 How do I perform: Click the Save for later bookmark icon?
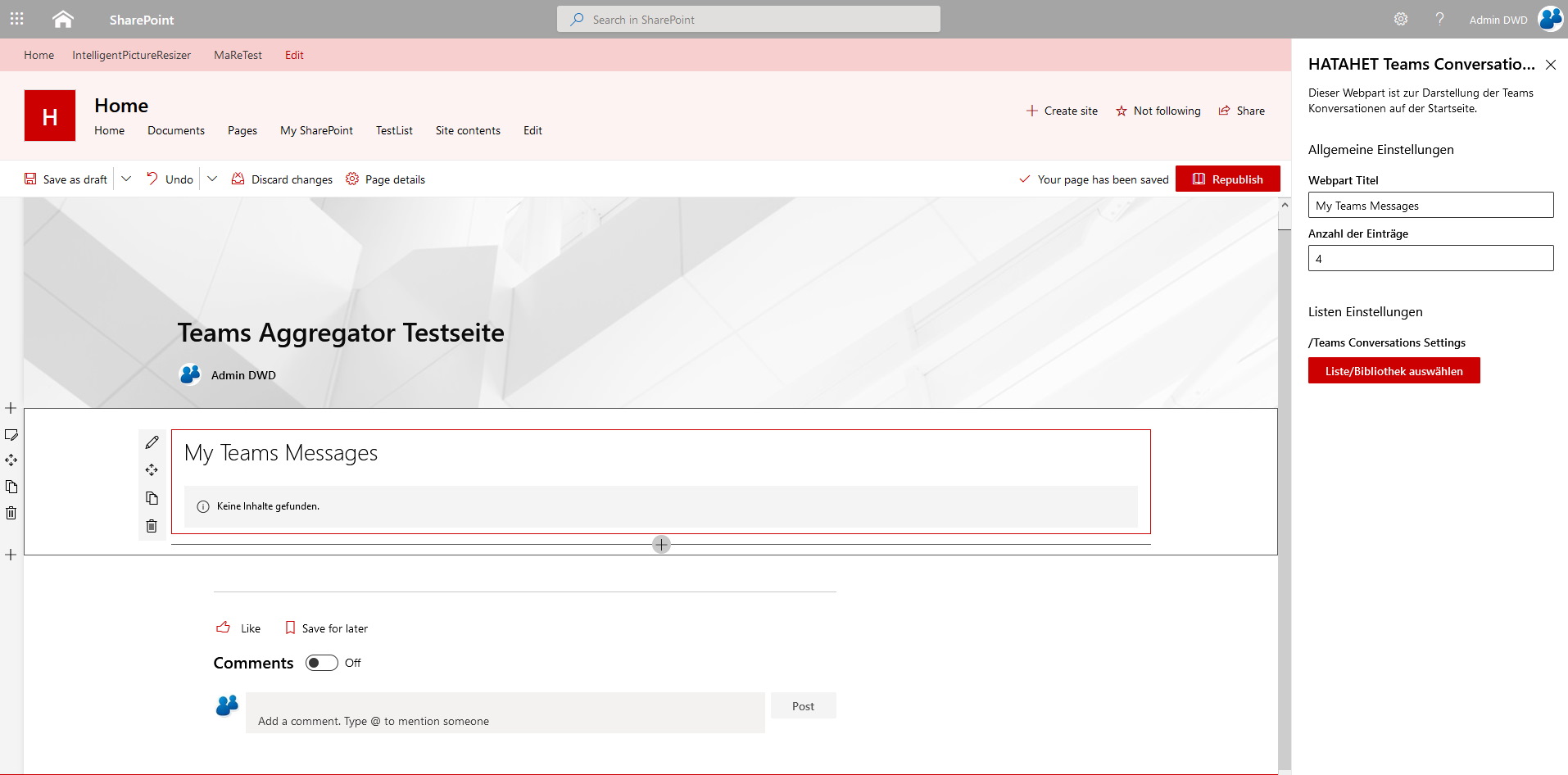(x=289, y=628)
